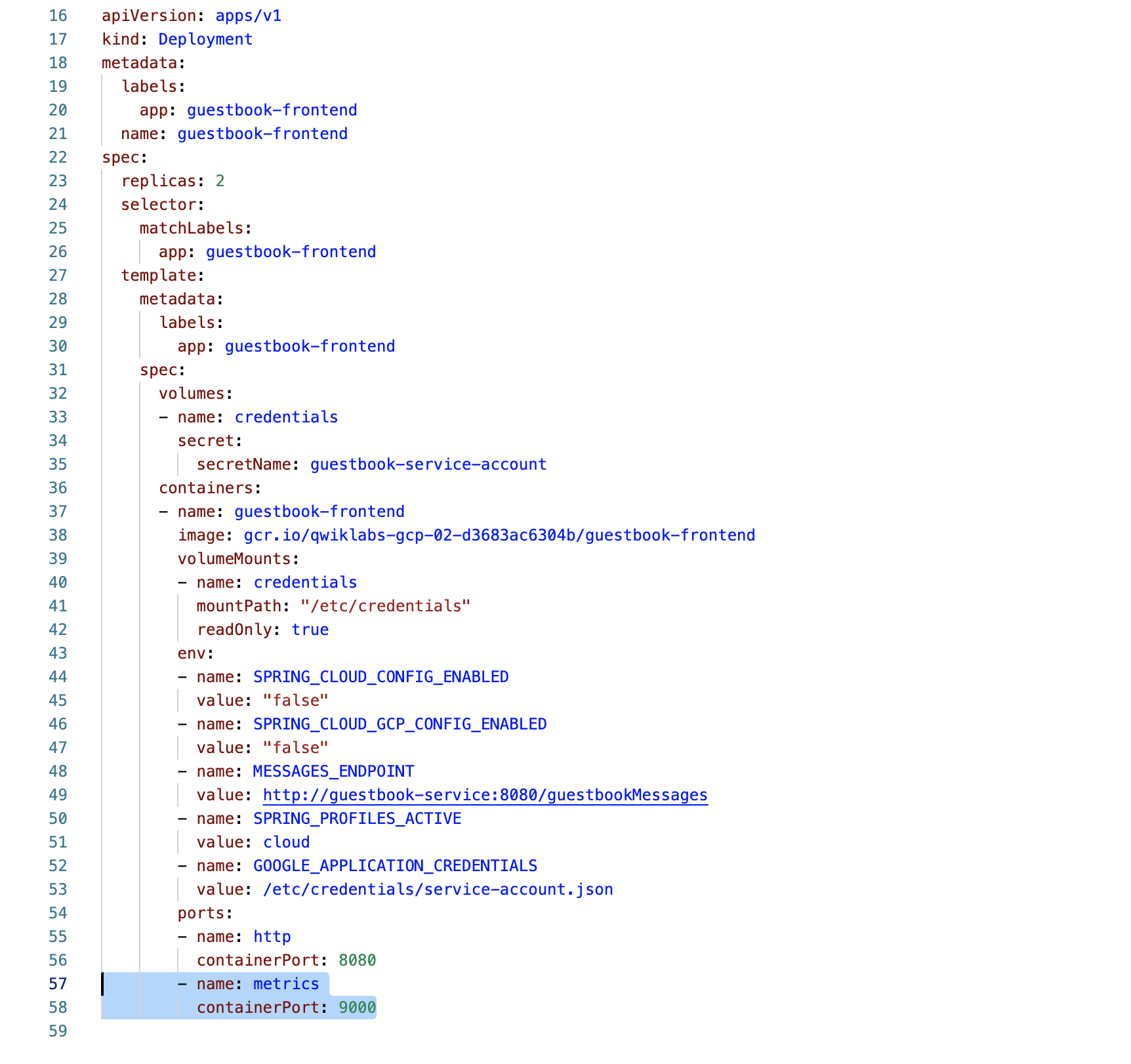
Task: Click the "false" value on line 45
Action: [296, 701]
